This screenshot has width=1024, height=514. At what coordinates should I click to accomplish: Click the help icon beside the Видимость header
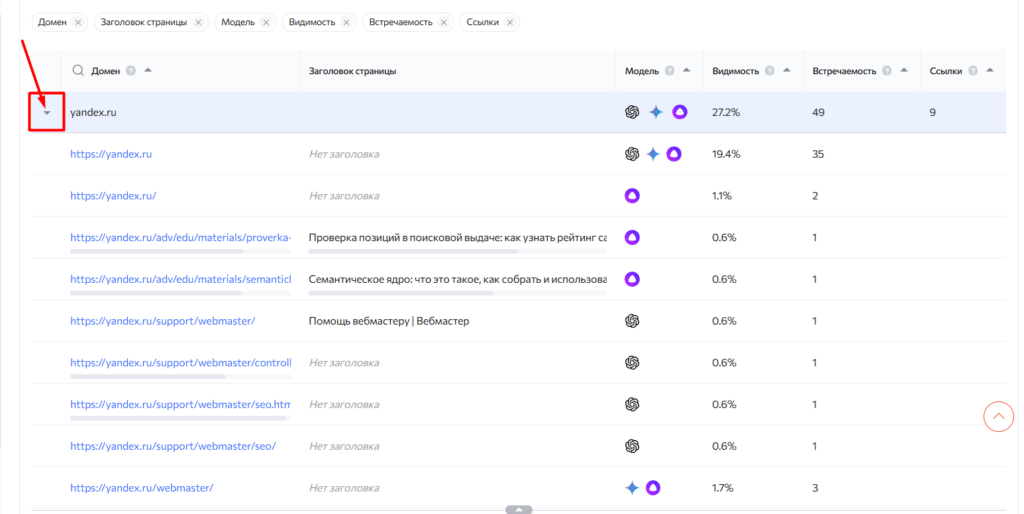[x=770, y=71]
